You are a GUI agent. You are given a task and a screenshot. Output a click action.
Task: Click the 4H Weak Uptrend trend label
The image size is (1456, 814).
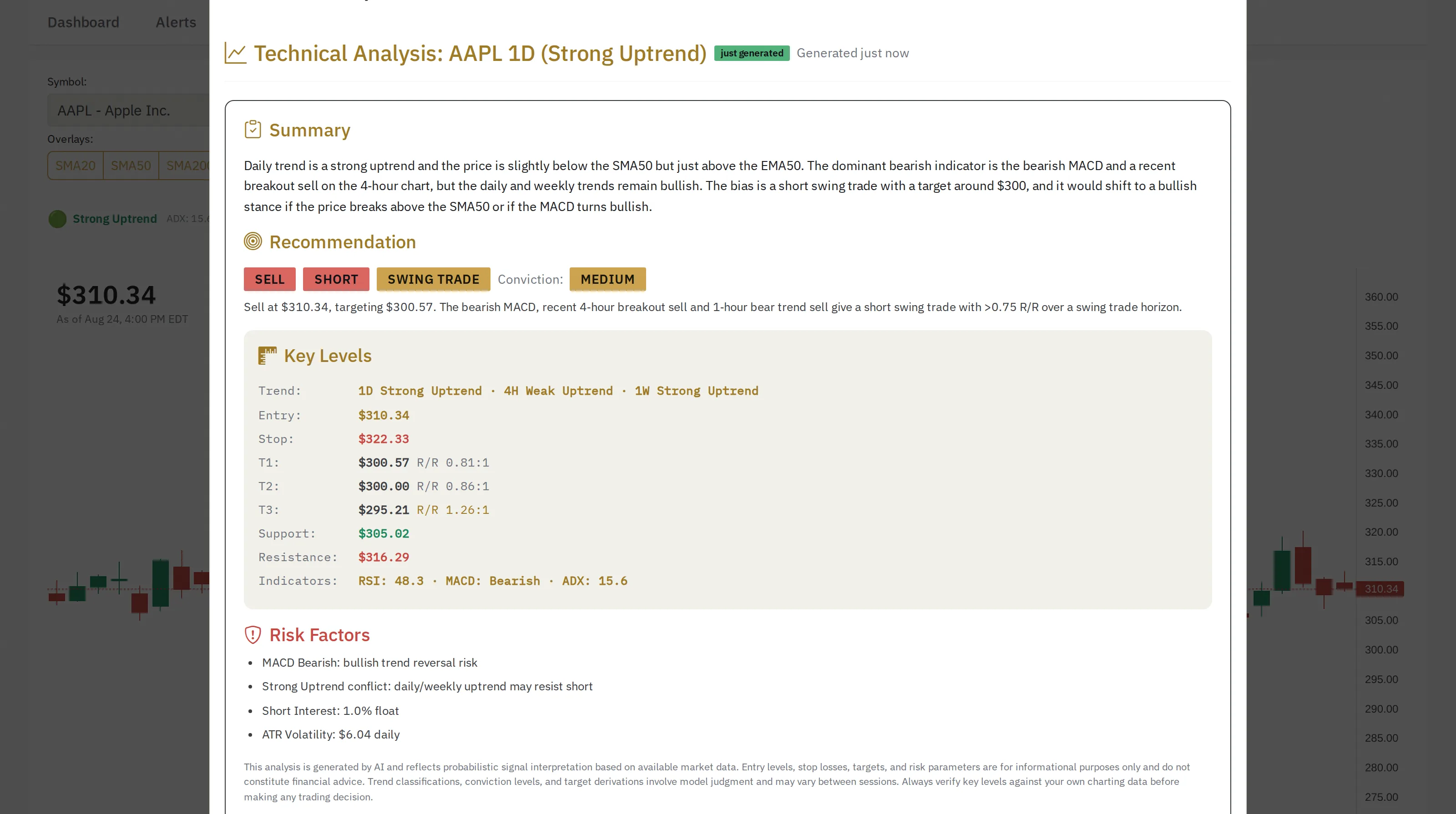tap(558, 391)
